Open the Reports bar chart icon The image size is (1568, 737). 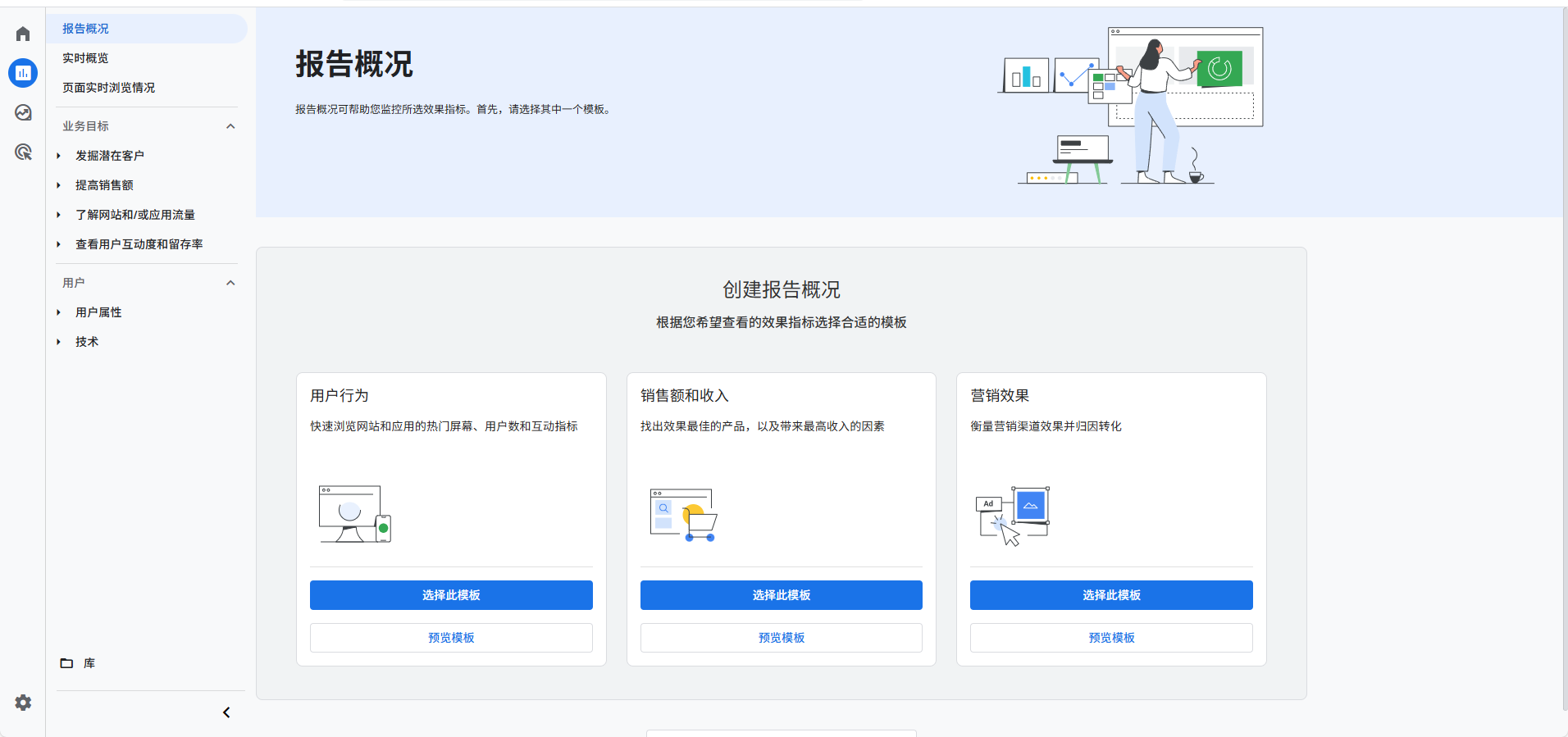coord(23,73)
